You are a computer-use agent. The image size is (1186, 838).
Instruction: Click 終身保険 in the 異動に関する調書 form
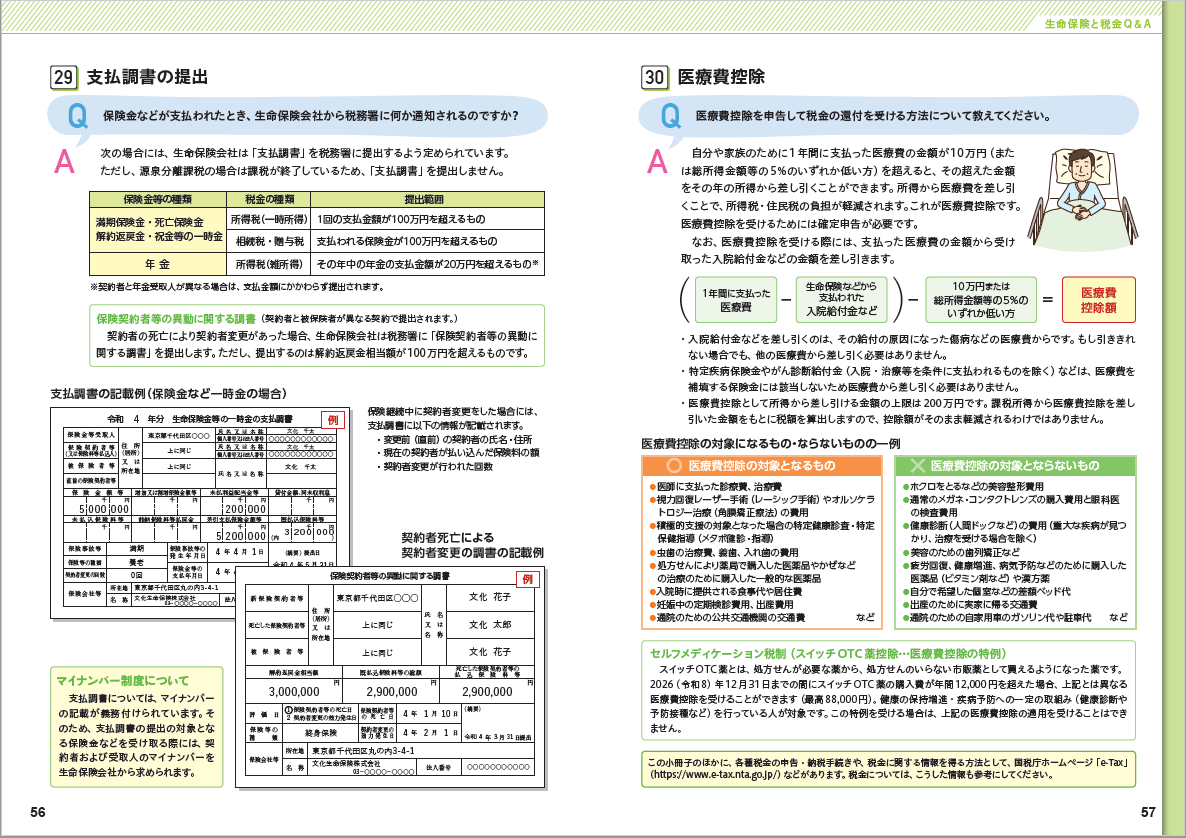pos(321,733)
